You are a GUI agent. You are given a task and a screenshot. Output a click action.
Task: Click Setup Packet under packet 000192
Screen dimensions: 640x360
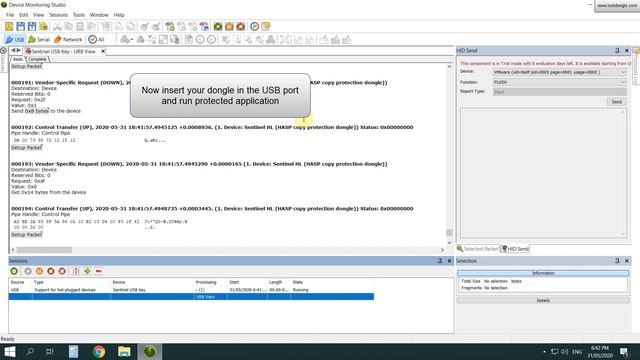27,147
